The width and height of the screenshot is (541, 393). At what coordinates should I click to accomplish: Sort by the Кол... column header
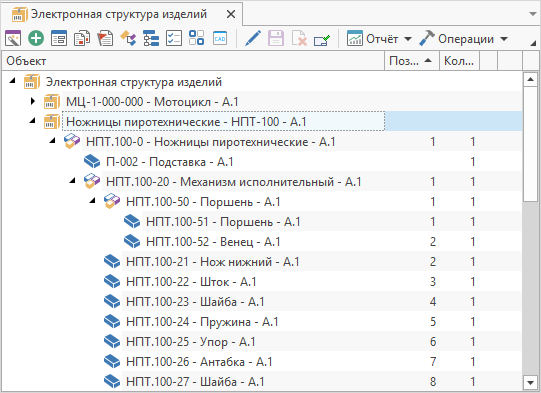tap(459, 61)
